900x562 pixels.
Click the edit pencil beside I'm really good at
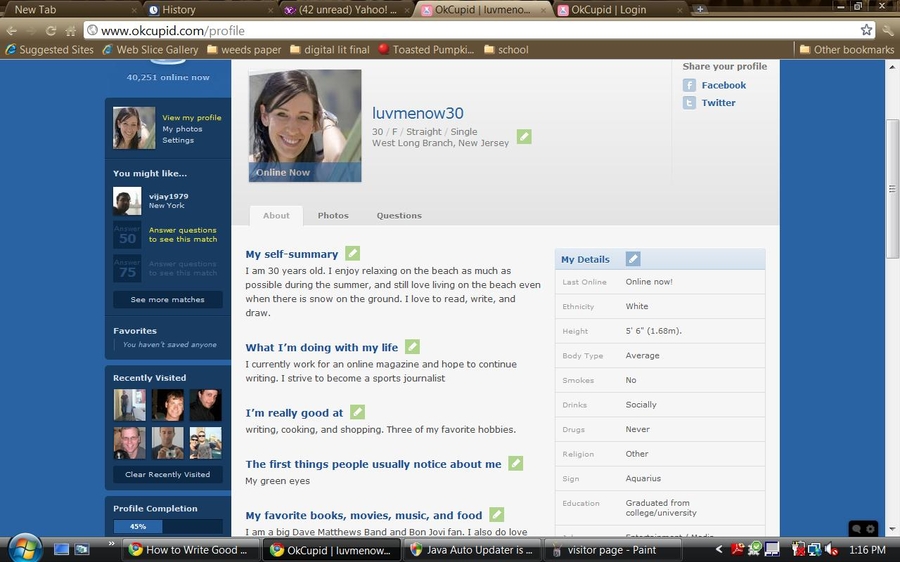click(357, 412)
